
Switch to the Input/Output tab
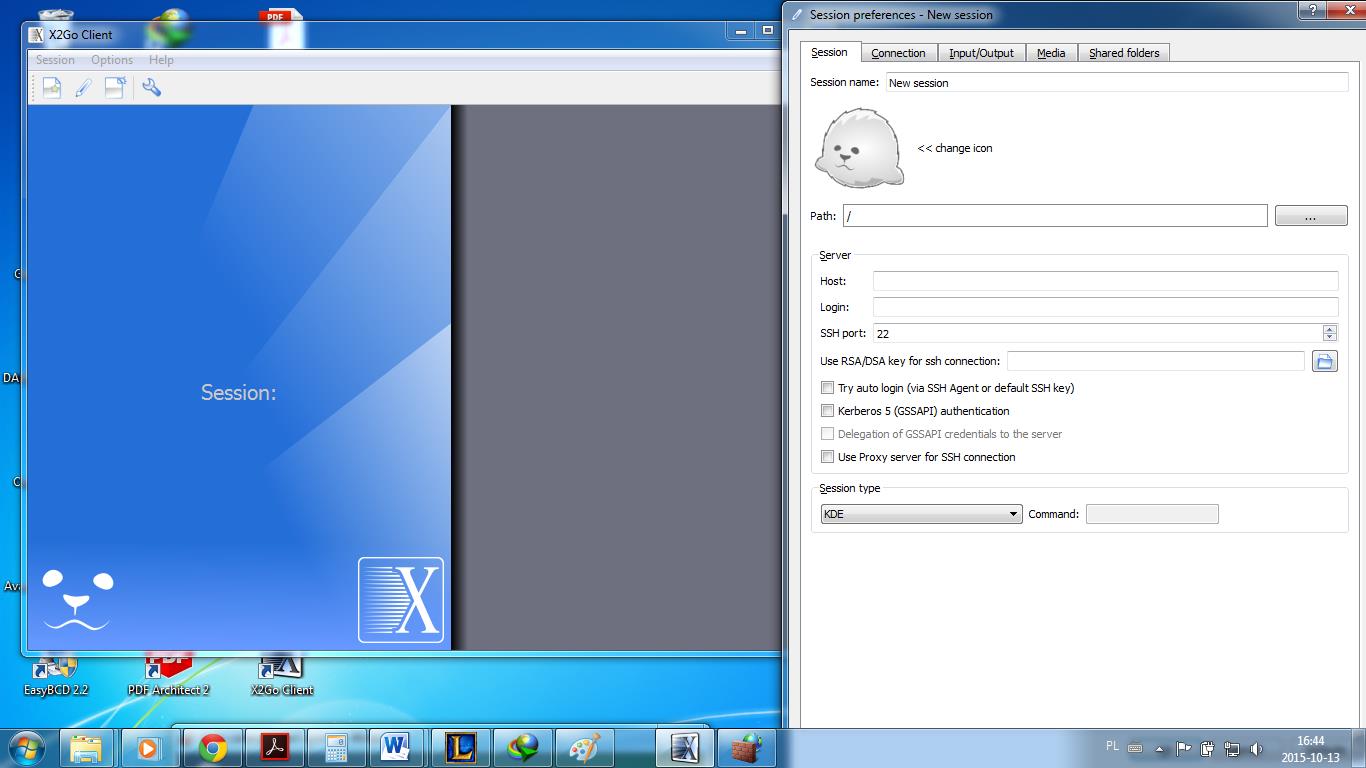pos(981,53)
